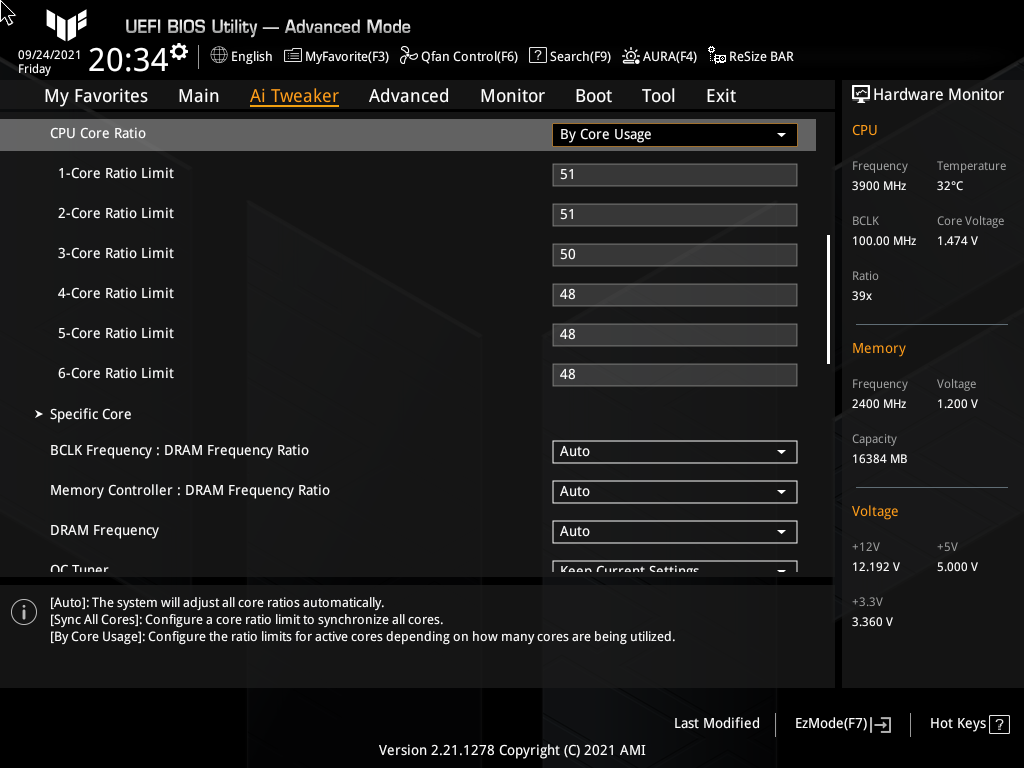
Task: Open Qfan Control(F6) fan icon
Action: (x=408, y=56)
